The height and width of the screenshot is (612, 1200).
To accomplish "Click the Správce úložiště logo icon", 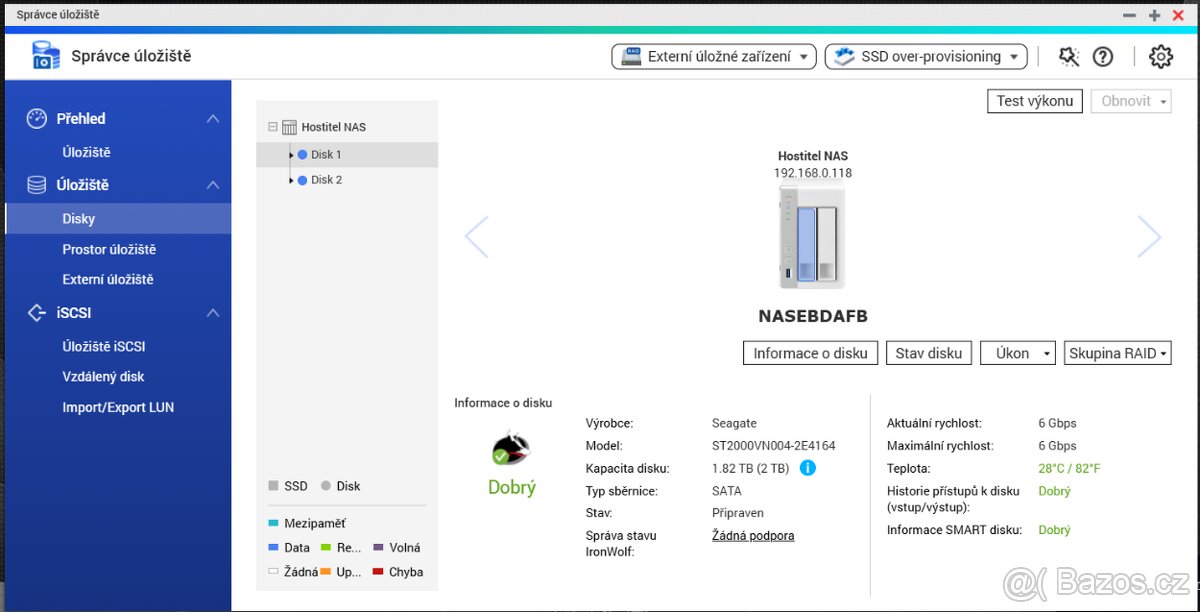I will [45, 56].
